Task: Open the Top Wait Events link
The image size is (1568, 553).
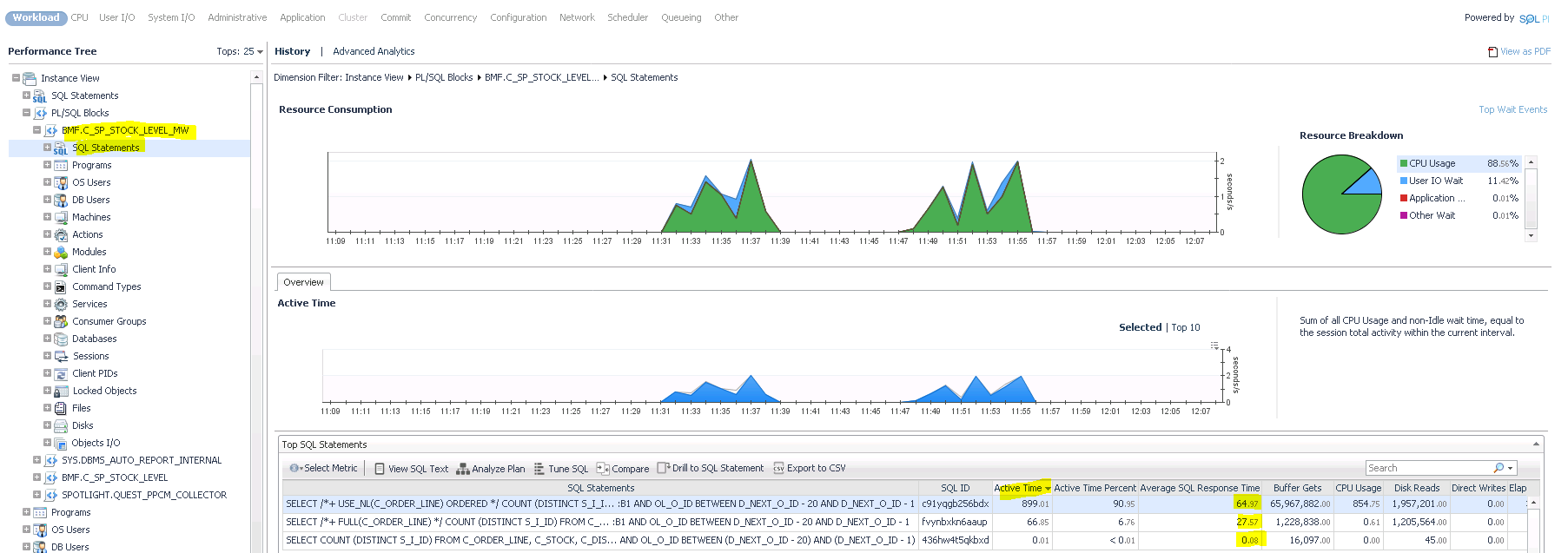Action: pyautogui.click(x=1512, y=109)
